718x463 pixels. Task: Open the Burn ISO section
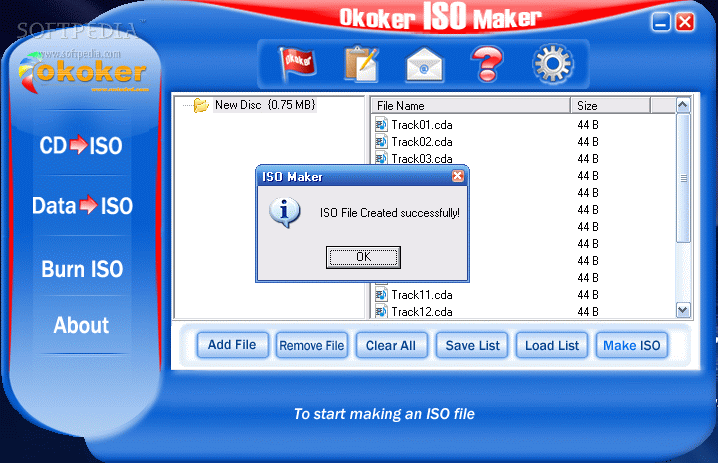click(x=82, y=269)
